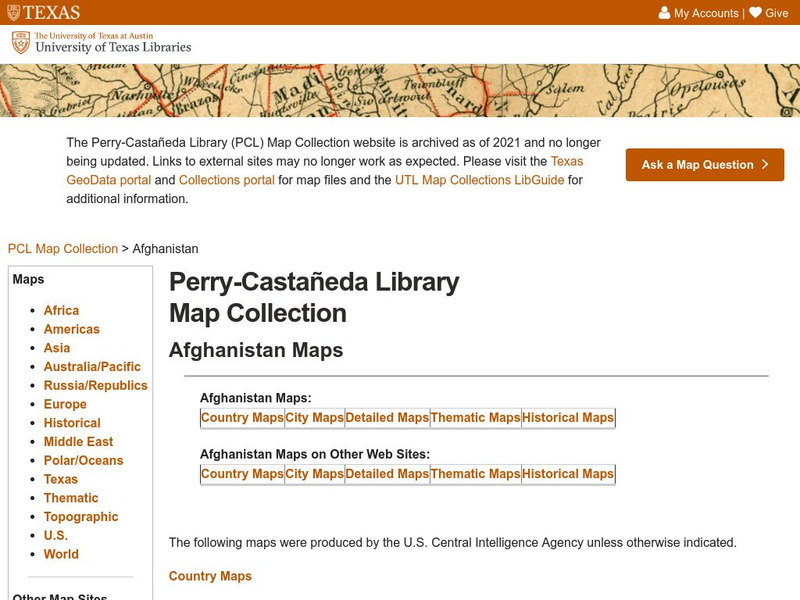Click the historical map banner image
Image resolution: width=800 pixels, height=600 pixels.
click(x=400, y=90)
